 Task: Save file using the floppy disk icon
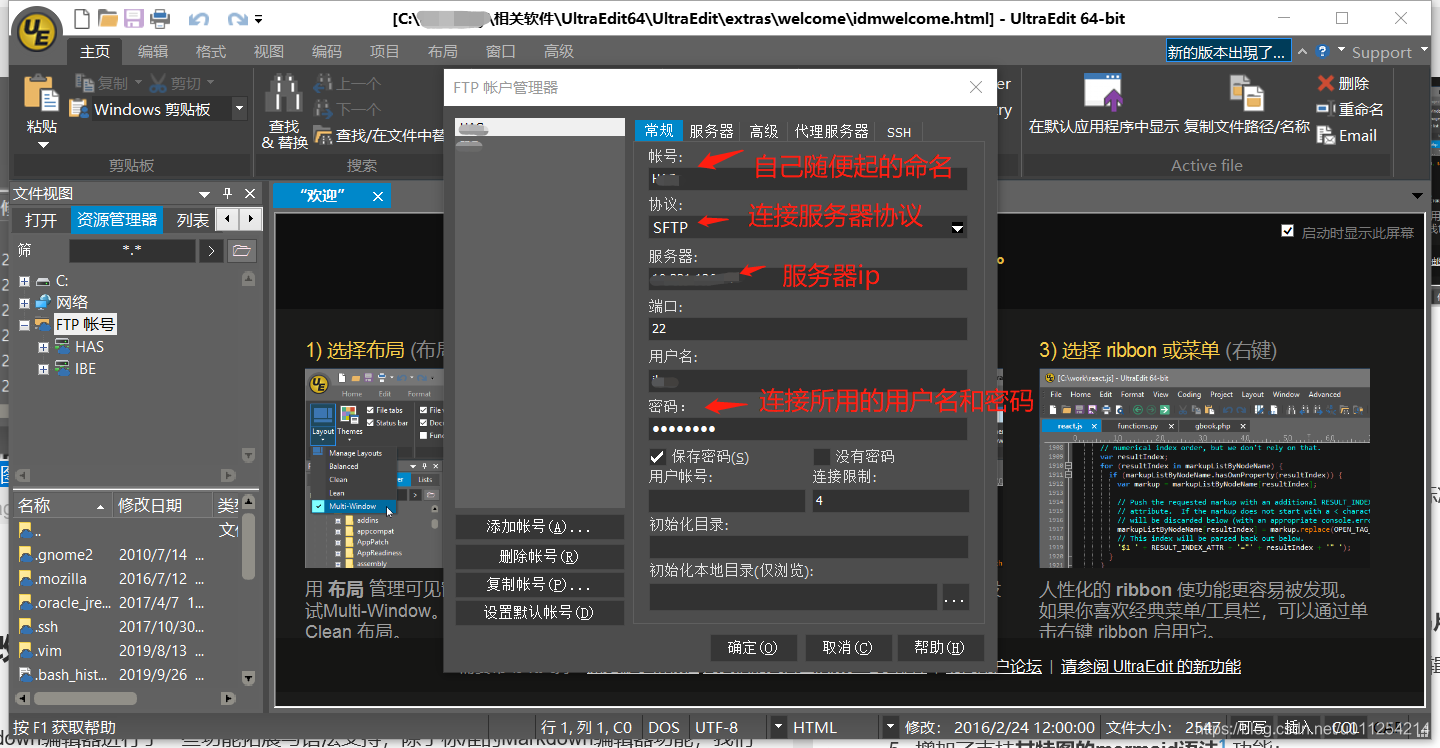point(134,18)
